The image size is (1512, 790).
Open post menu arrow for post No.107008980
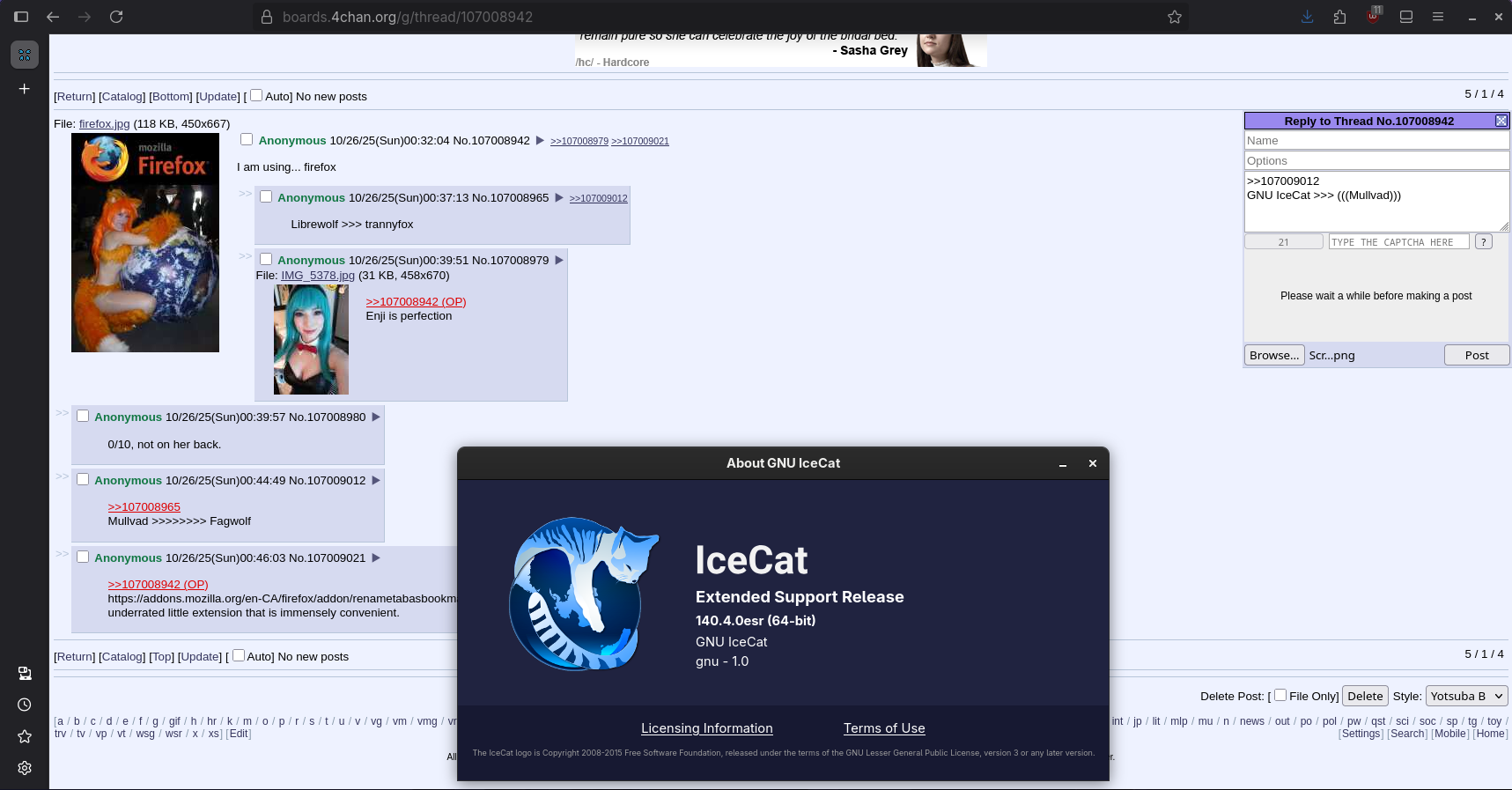375,417
